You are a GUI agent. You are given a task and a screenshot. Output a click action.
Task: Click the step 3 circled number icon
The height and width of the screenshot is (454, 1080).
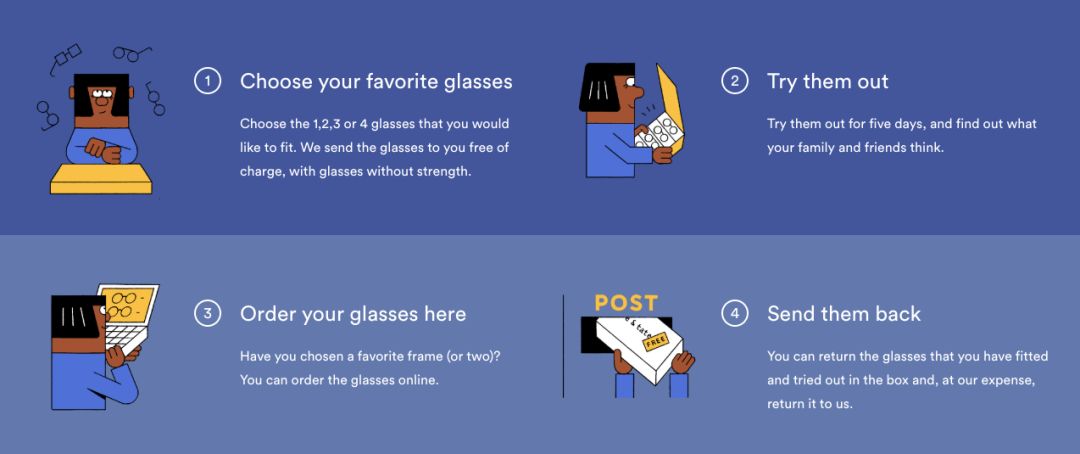tap(207, 313)
